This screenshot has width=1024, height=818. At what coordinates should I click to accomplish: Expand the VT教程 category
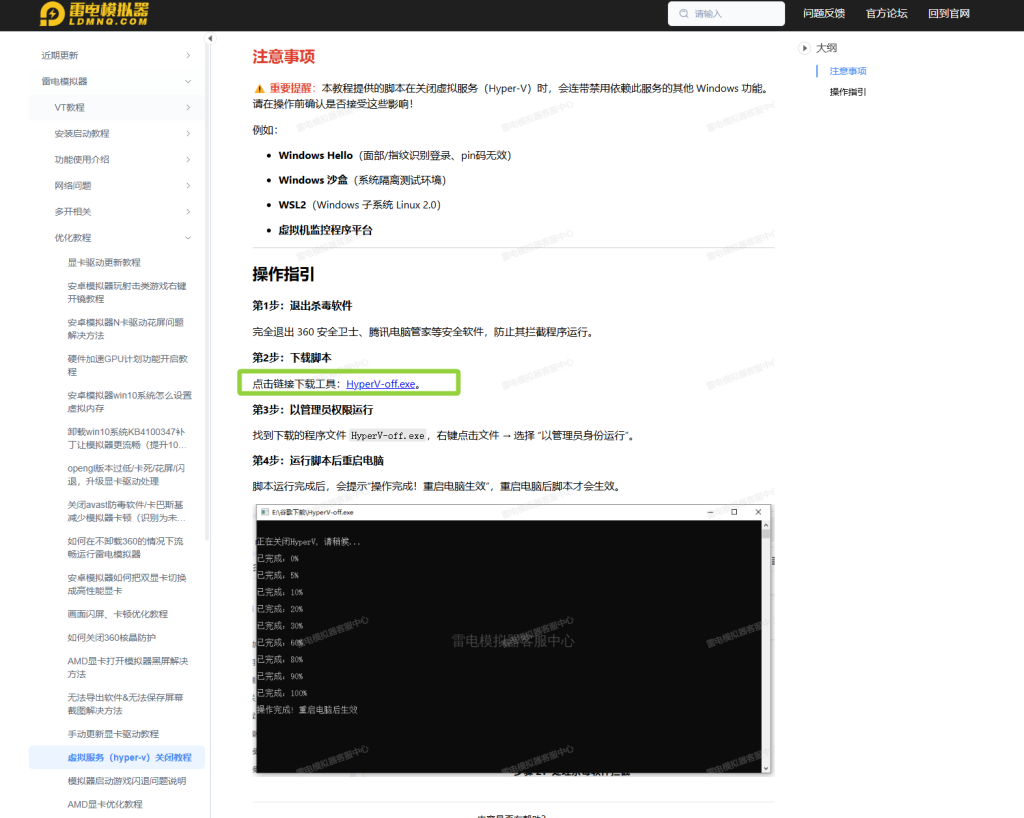188,107
